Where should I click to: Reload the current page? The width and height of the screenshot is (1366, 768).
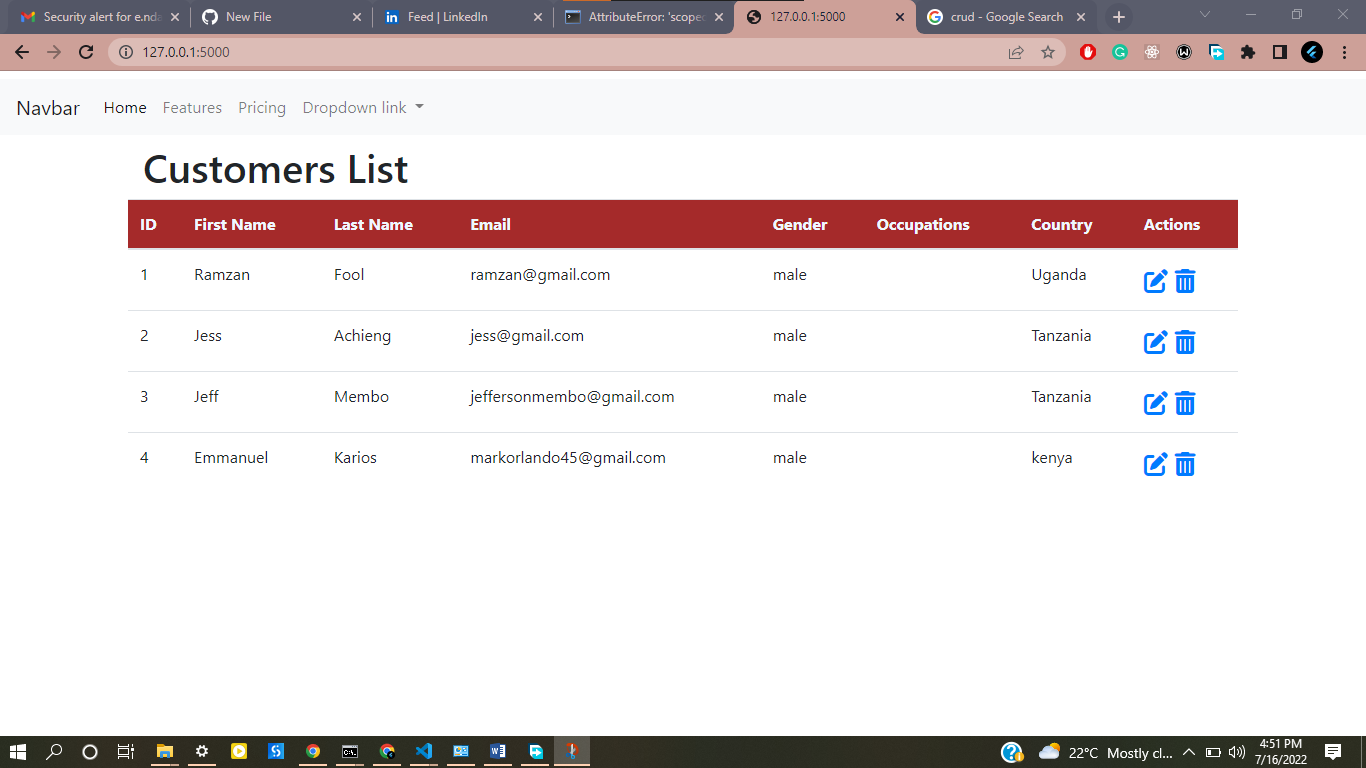tap(85, 52)
